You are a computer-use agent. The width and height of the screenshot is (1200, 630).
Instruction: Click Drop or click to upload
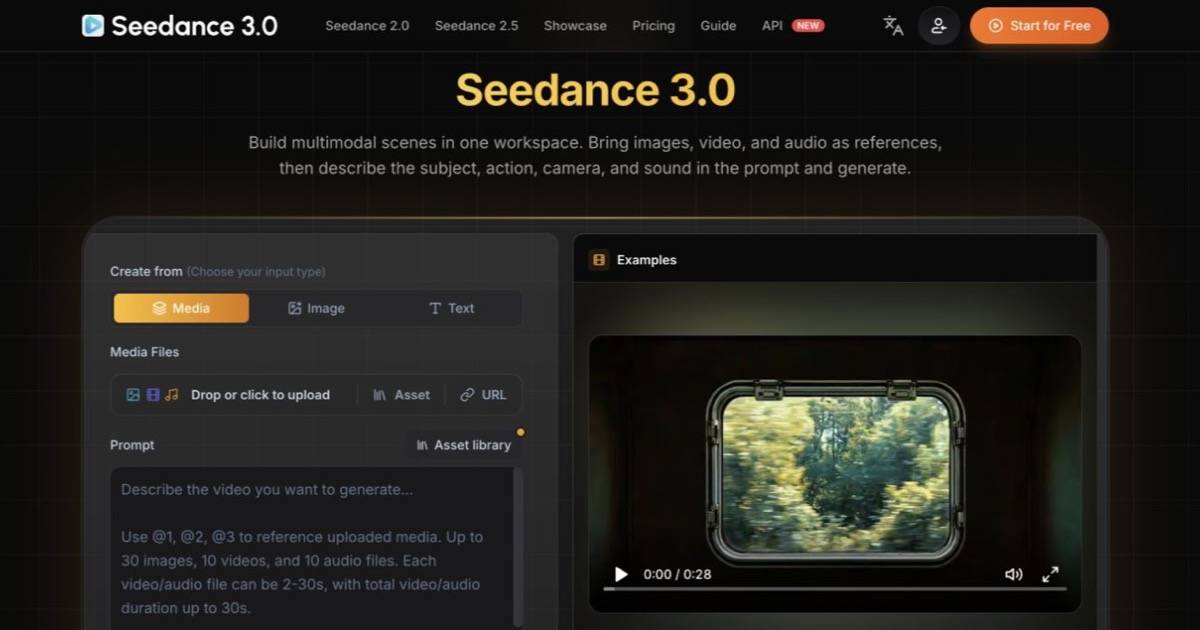click(260, 395)
